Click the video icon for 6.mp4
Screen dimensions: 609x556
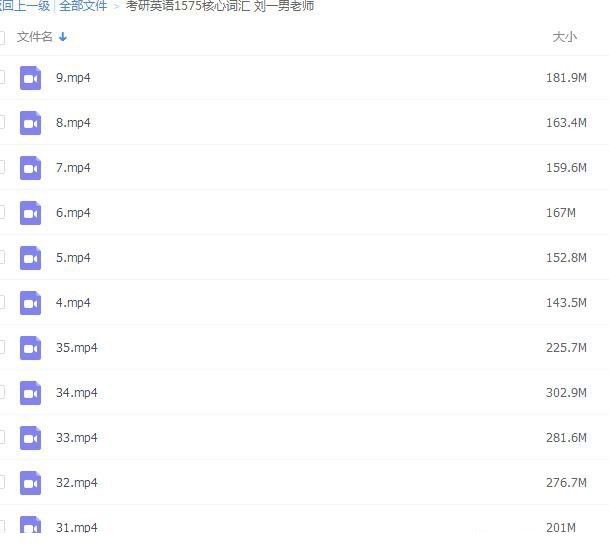pos(30,213)
